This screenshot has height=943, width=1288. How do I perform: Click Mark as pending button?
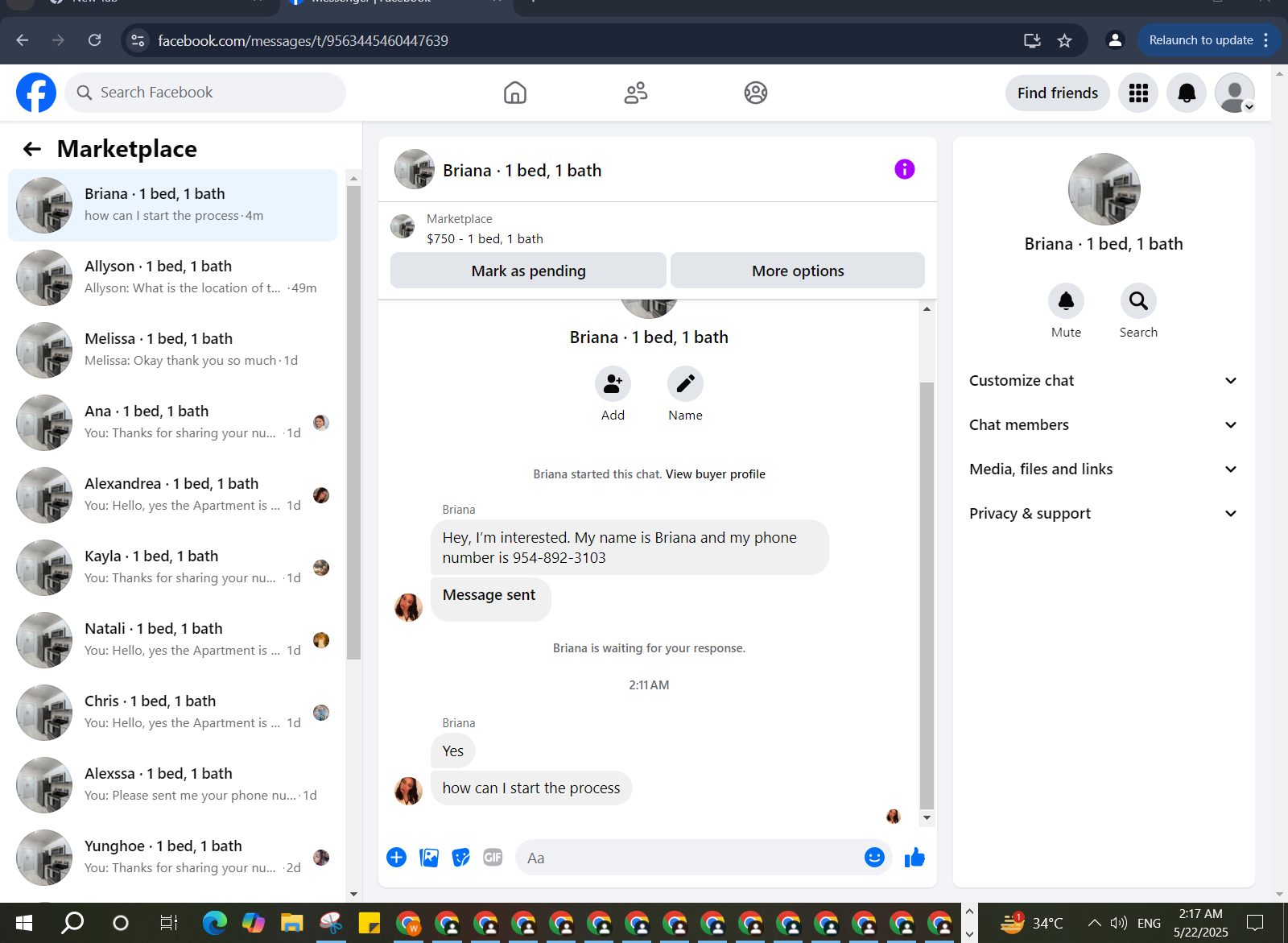[528, 271]
